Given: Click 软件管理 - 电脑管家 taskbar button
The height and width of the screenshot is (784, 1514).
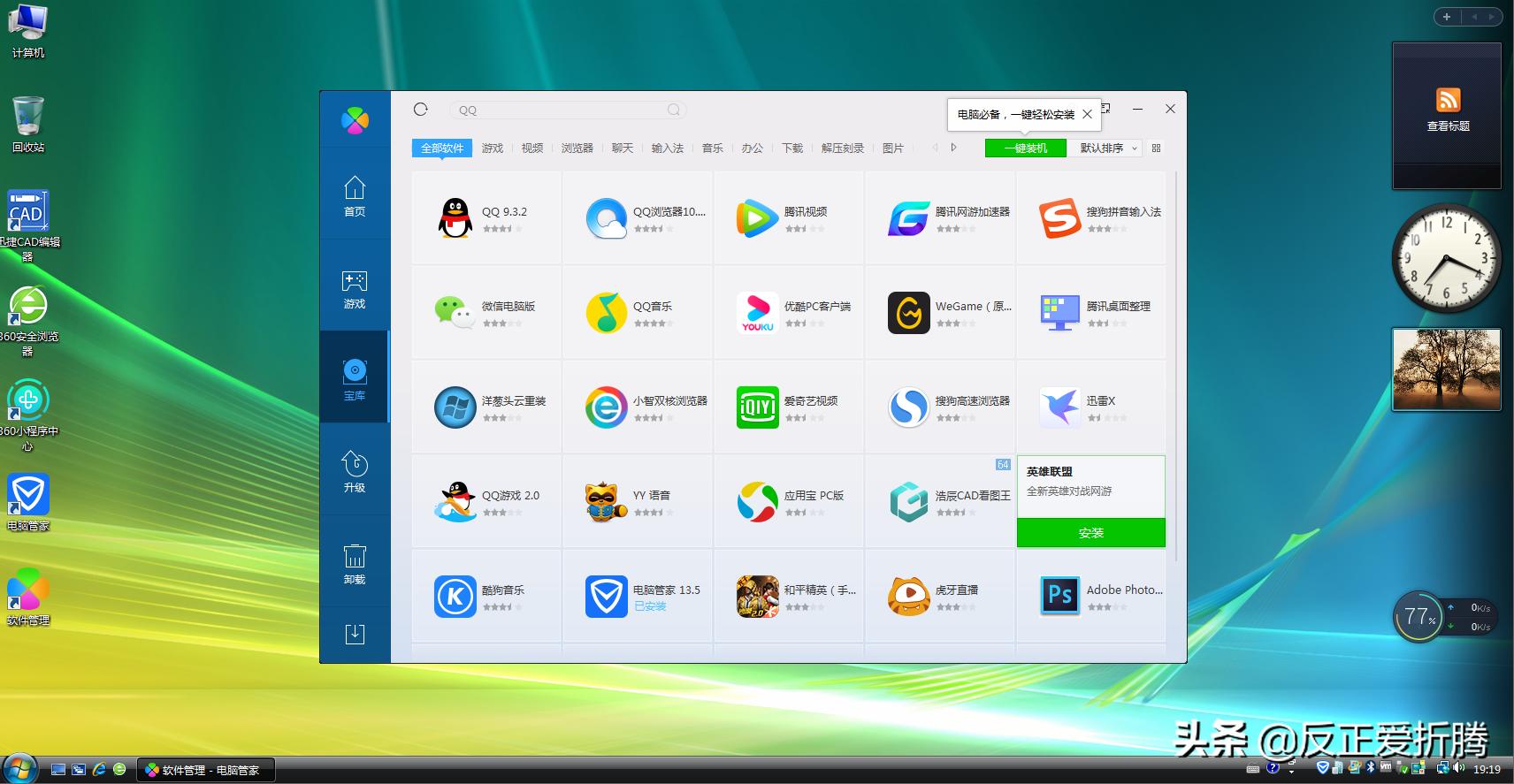Looking at the screenshot, I should [x=205, y=770].
